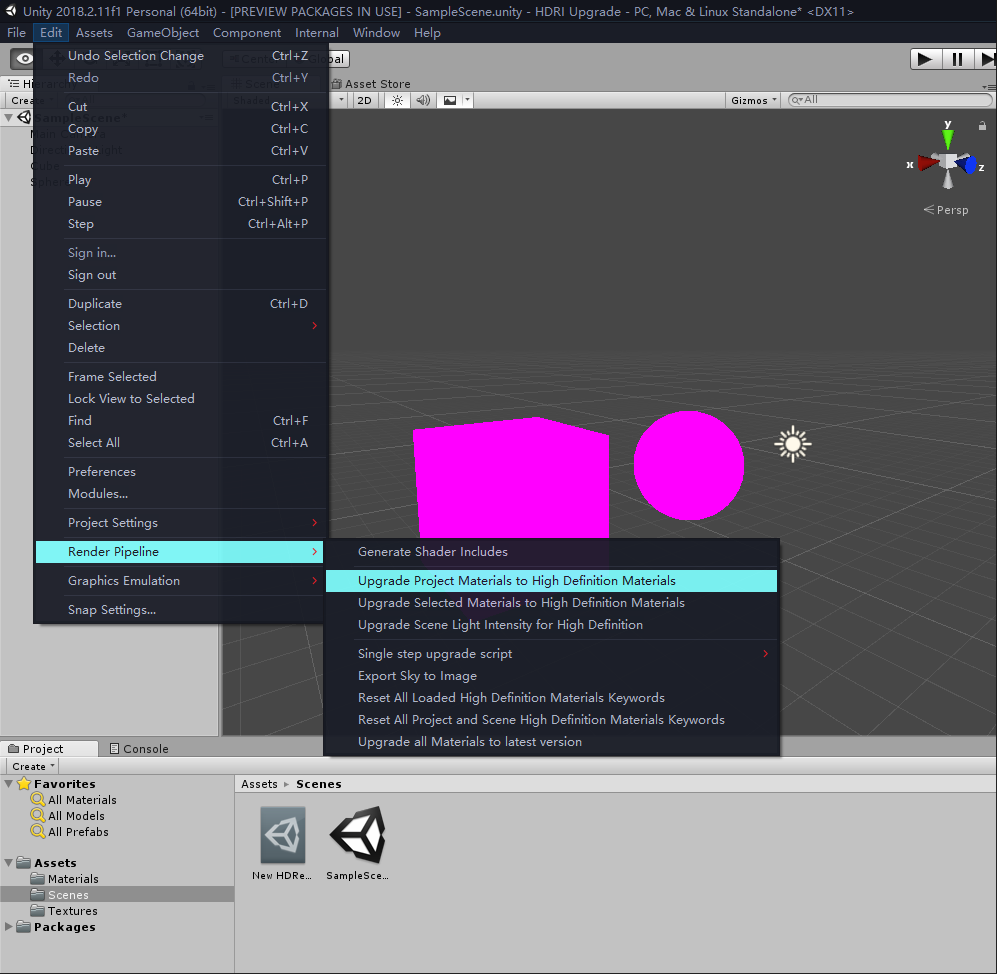Select the Scenes folder in tree

[117, 895]
